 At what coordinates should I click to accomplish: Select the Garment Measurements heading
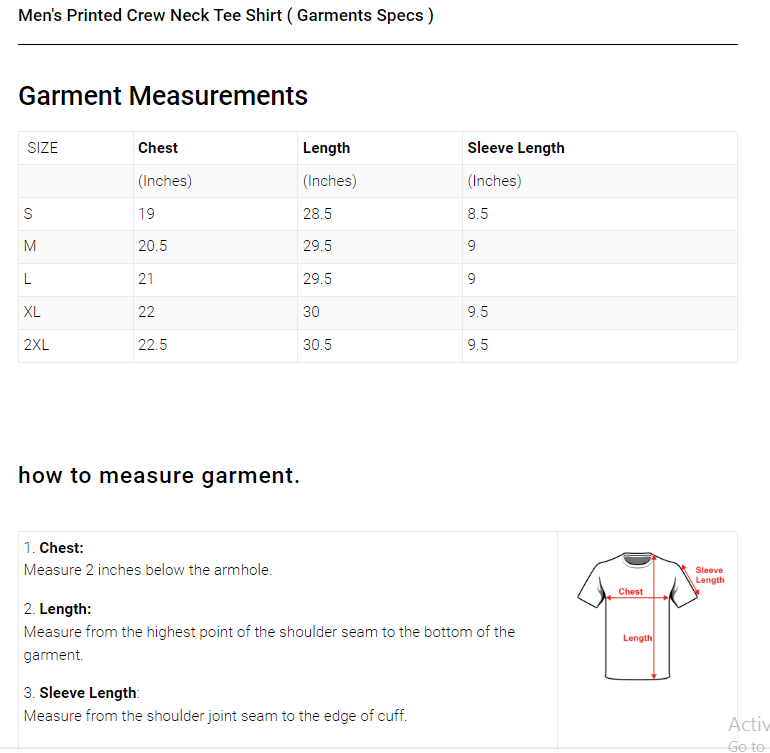coord(163,96)
